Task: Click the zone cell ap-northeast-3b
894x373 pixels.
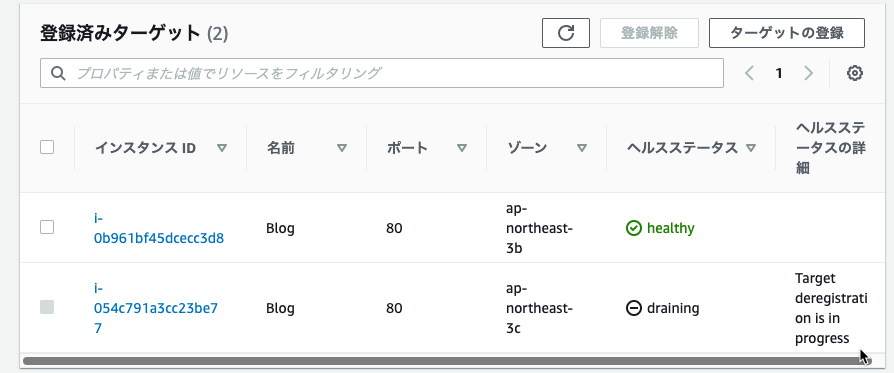Action: coord(539,228)
